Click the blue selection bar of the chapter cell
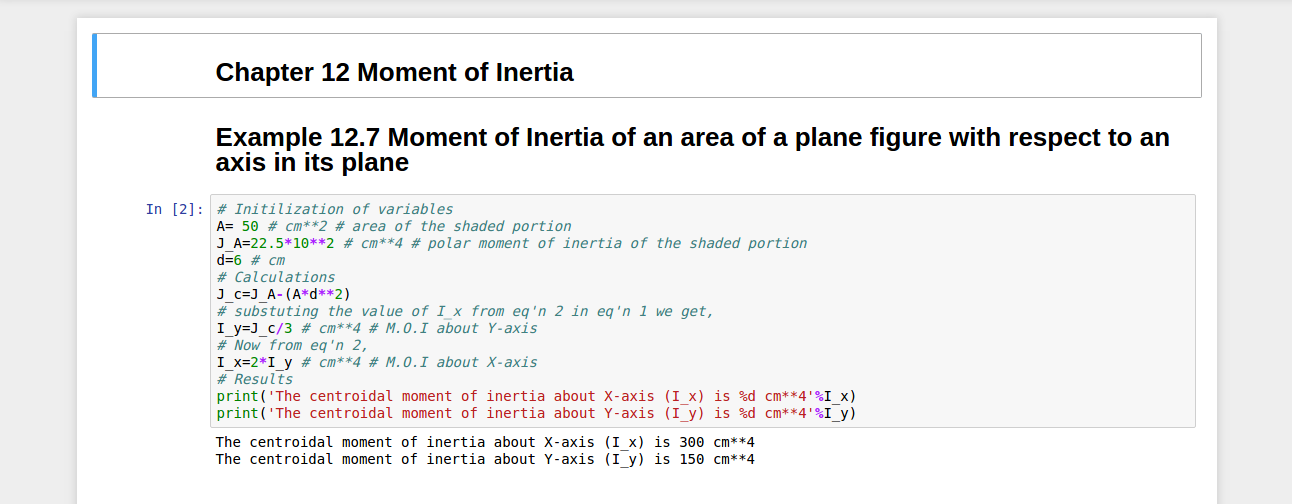Image resolution: width=1292 pixels, height=504 pixels. pos(94,66)
